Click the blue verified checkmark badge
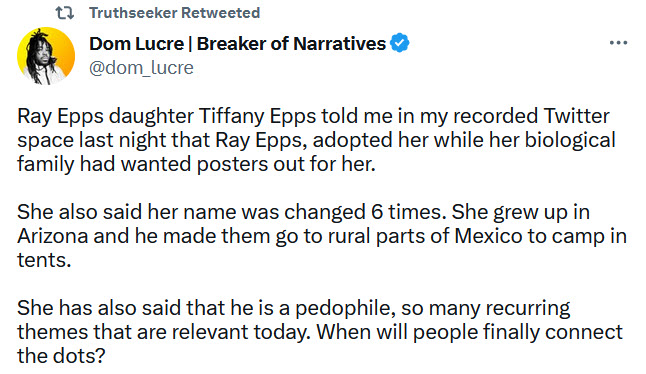This screenshot has height=374, width=646. click(400, 43)
